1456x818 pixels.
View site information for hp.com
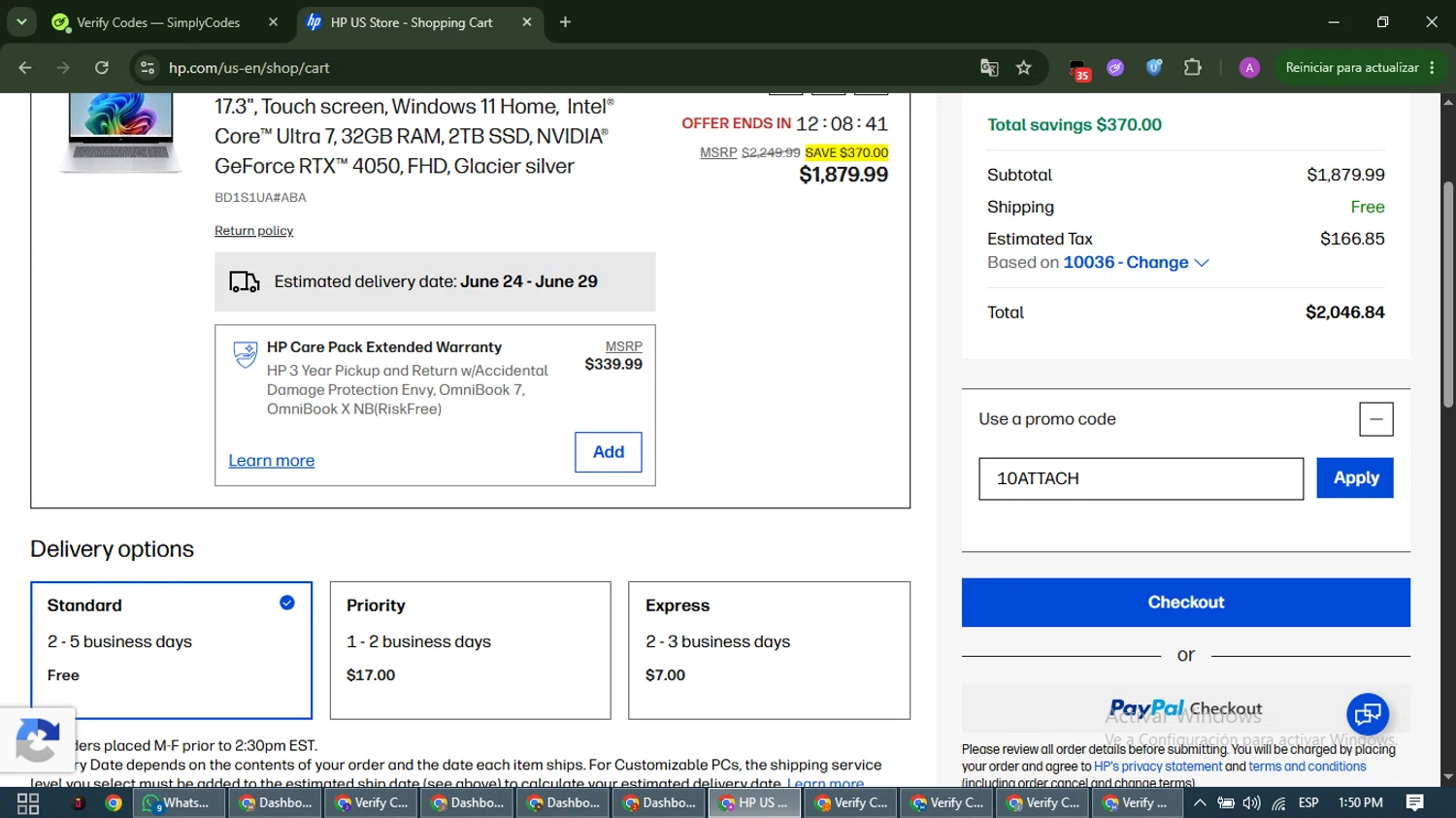click(148, 68)
